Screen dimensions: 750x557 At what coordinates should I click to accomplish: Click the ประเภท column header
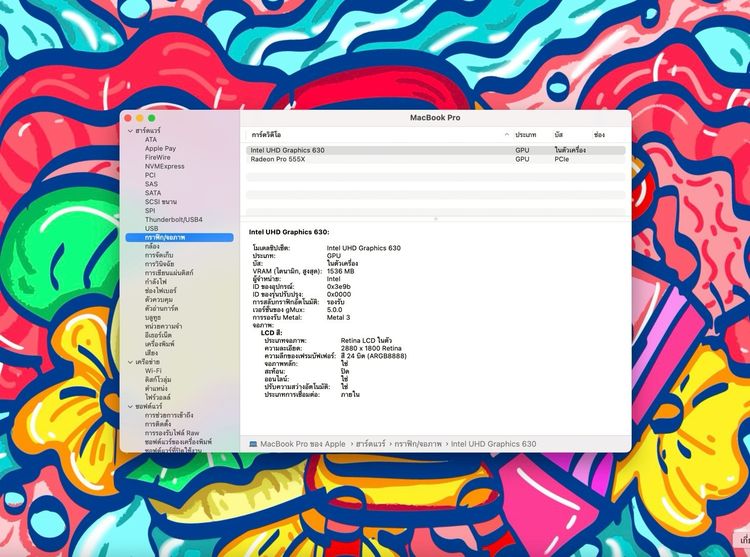(526, 134)
